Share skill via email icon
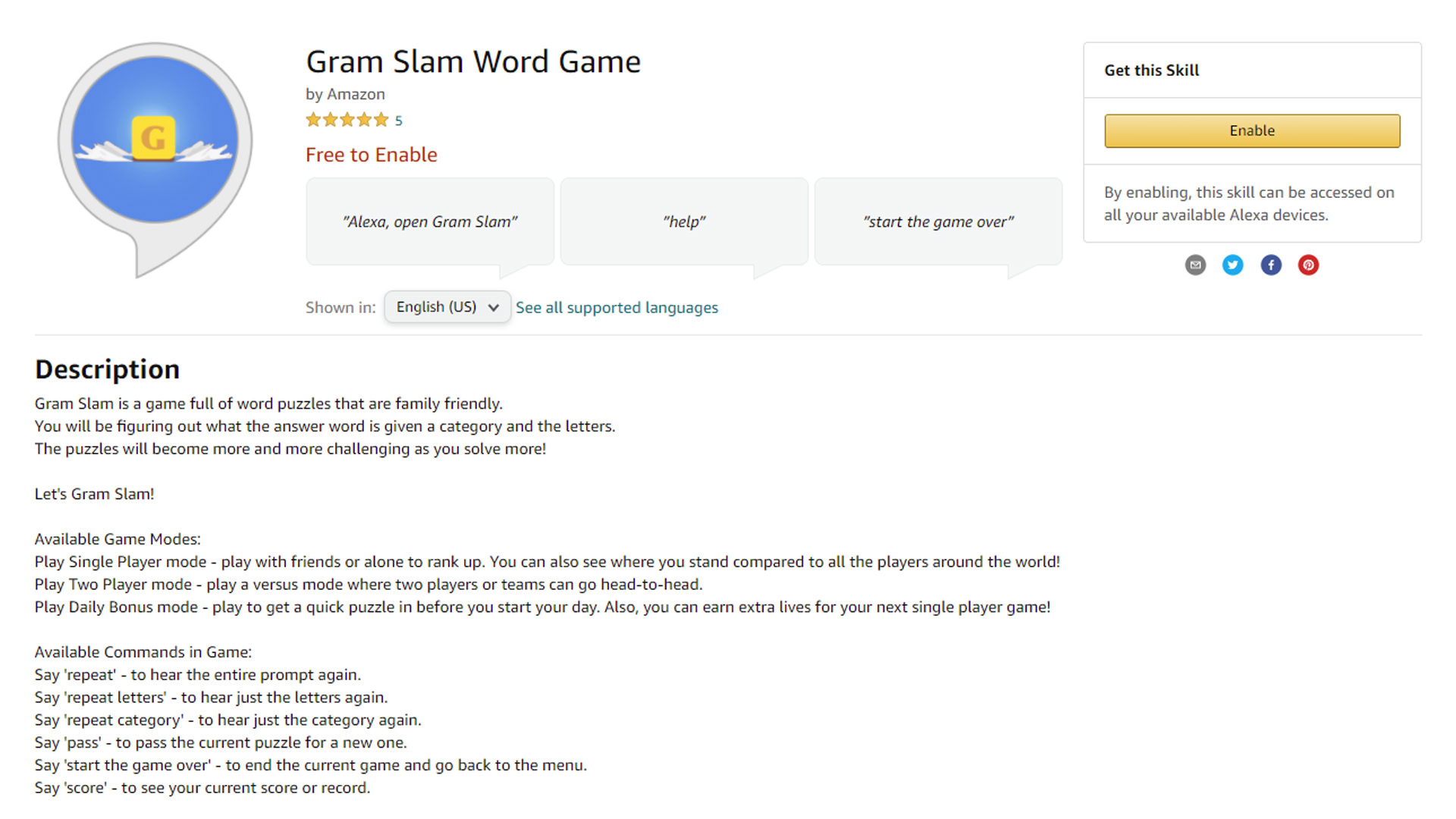This screenshot has height=819, width=1456. click(1195, 265)
